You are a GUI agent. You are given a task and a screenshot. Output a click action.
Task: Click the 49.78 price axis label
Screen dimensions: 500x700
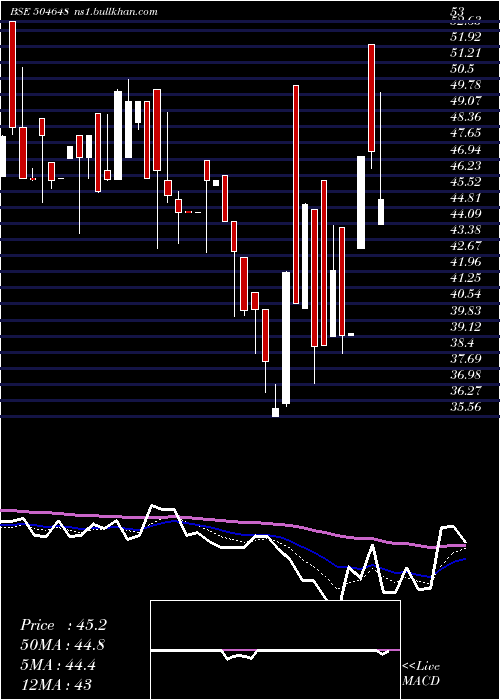(466, 85)
